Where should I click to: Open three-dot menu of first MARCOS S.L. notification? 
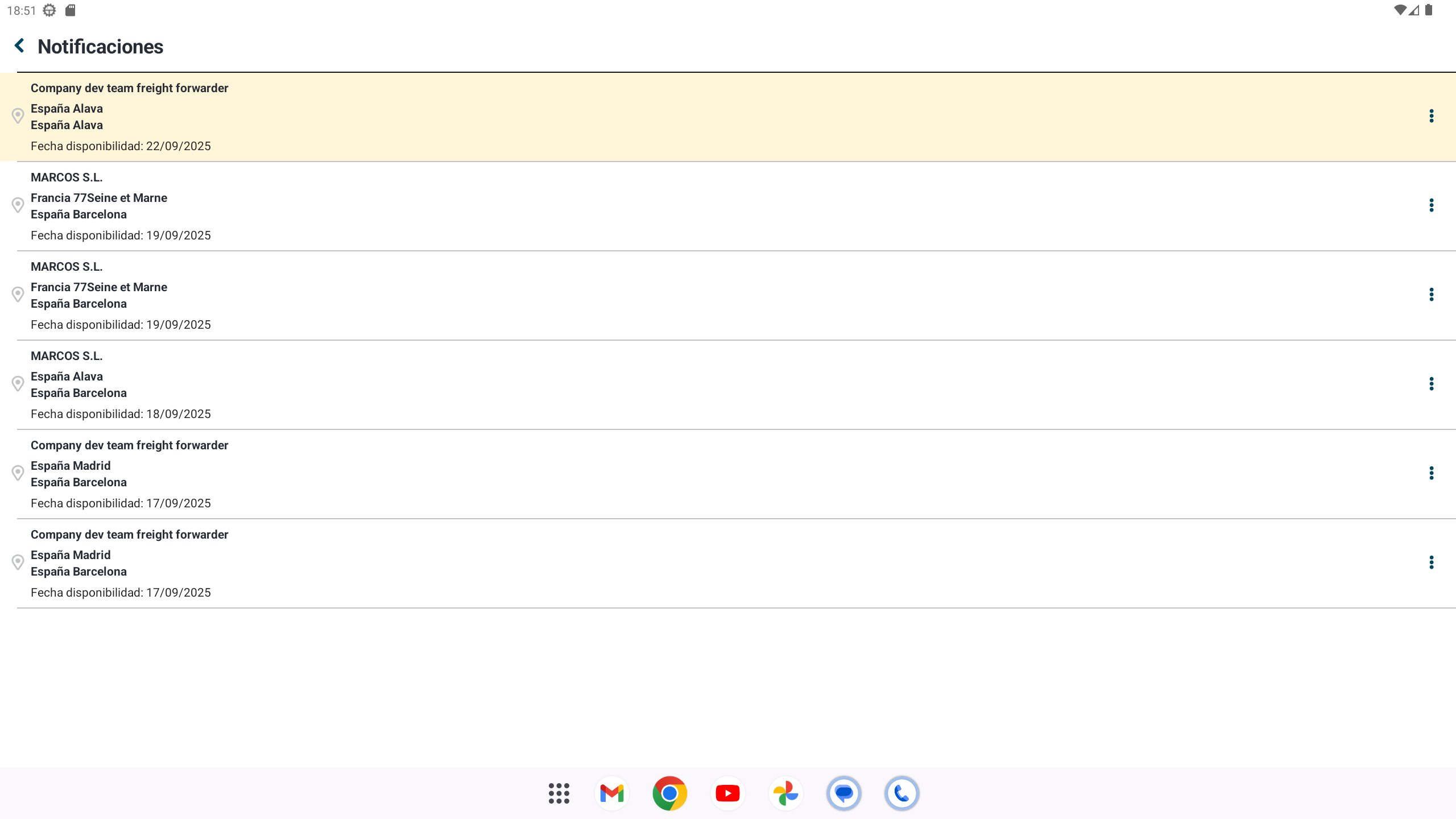coord(1431,205)
